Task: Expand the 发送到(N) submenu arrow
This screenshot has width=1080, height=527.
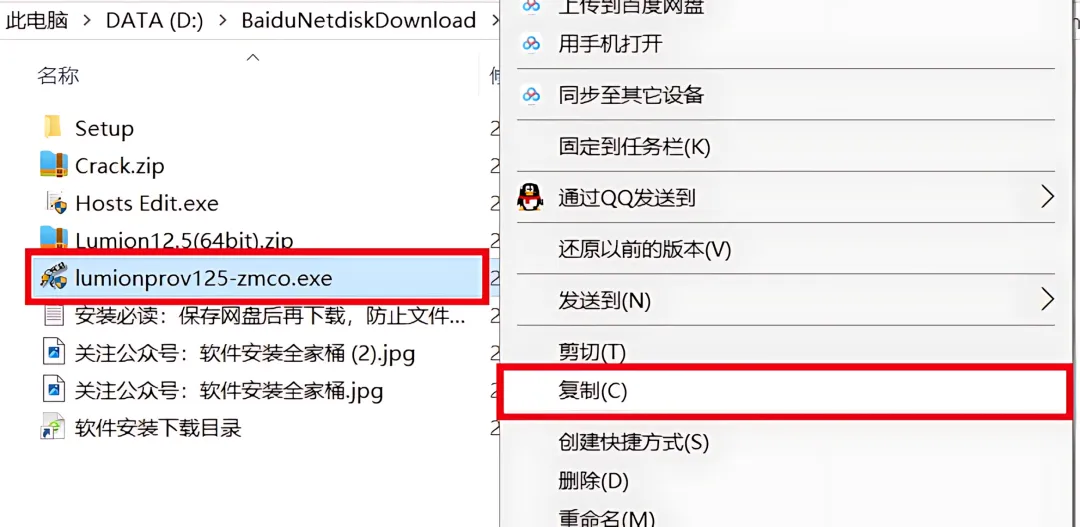Action: click(1047, 299)
